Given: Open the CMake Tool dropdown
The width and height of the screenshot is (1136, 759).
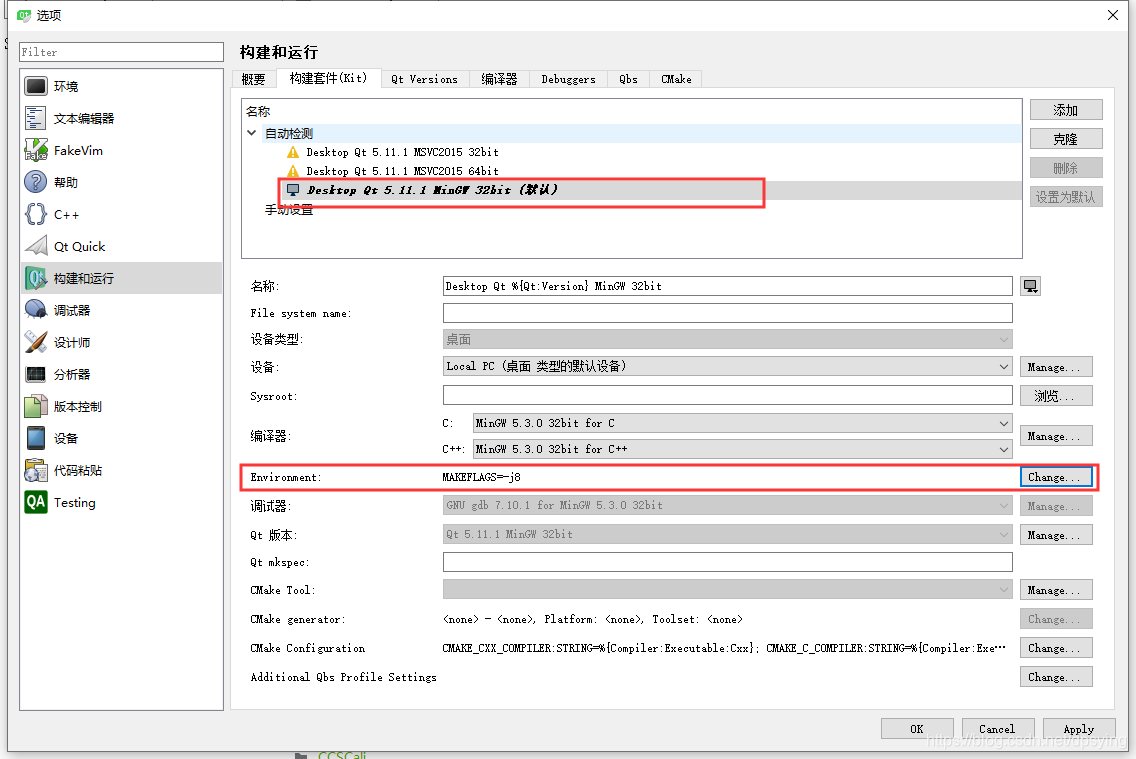Looking at the screenshot, I should [x=727, y=590].
